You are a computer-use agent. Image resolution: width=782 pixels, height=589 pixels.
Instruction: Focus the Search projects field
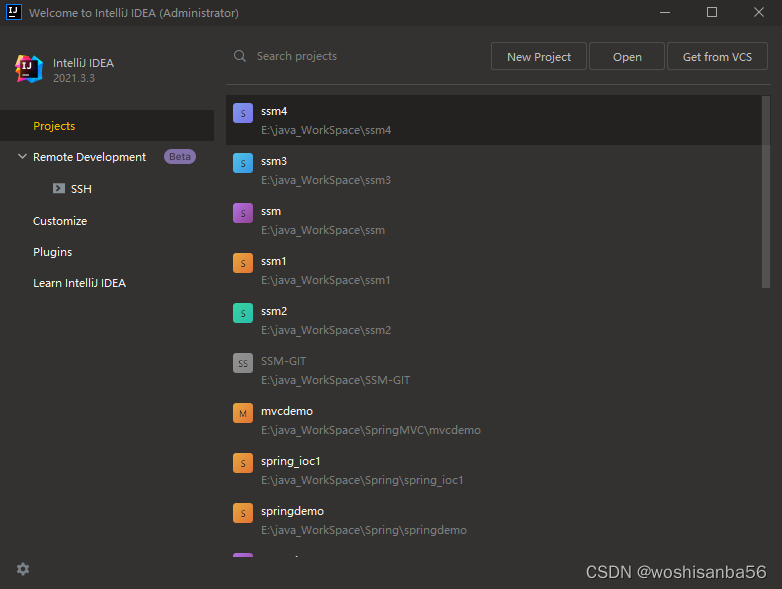359,56
